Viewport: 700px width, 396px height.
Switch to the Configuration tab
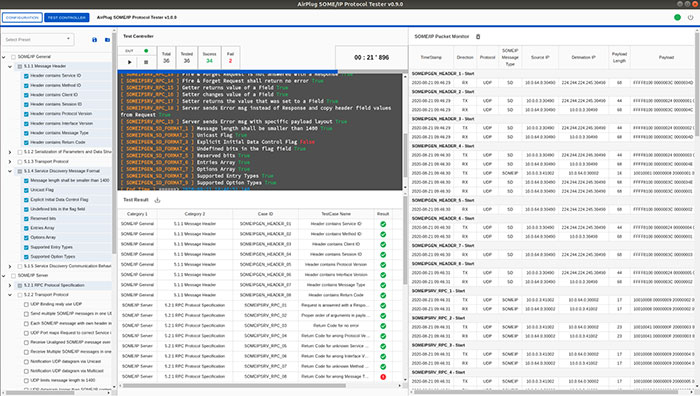pyautogui.click(x=22, y=17)
